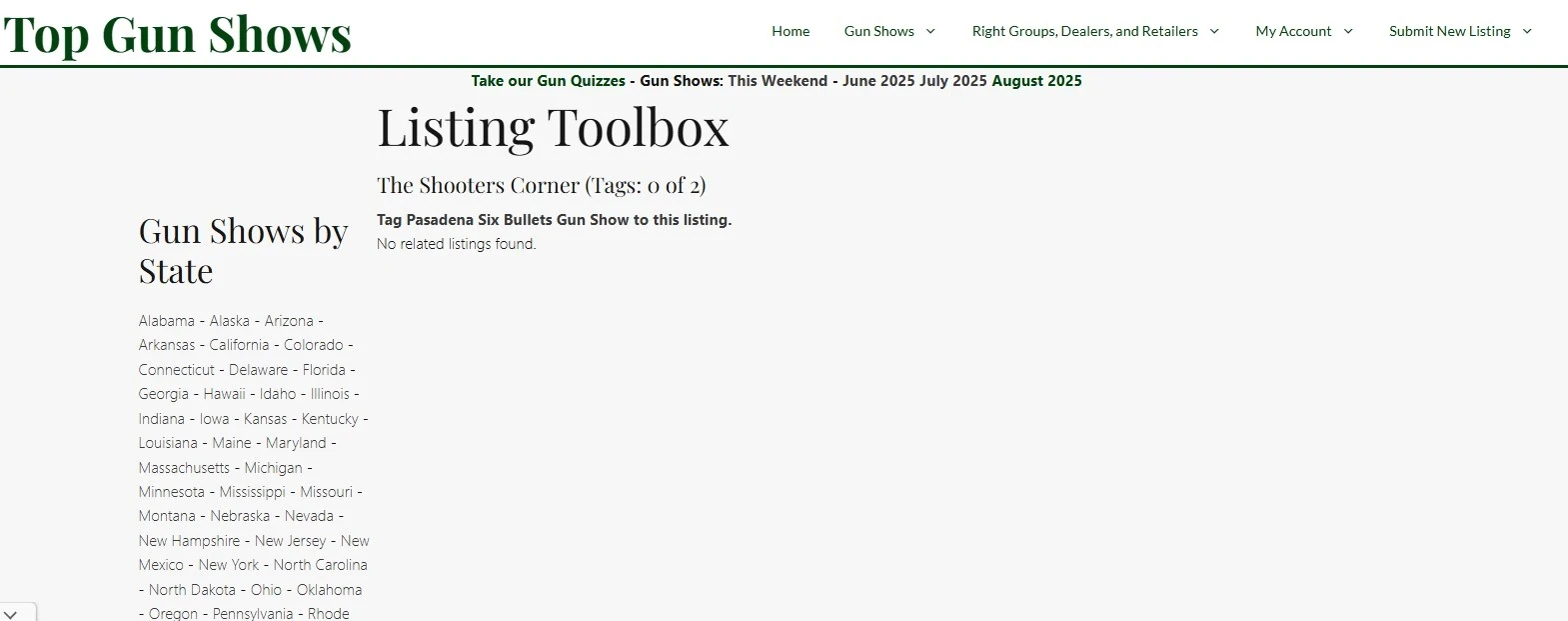Select Pennsylvania from state list
Image resolution: width=1568 pixels, height=621 pixels.
tap(252, 614)
